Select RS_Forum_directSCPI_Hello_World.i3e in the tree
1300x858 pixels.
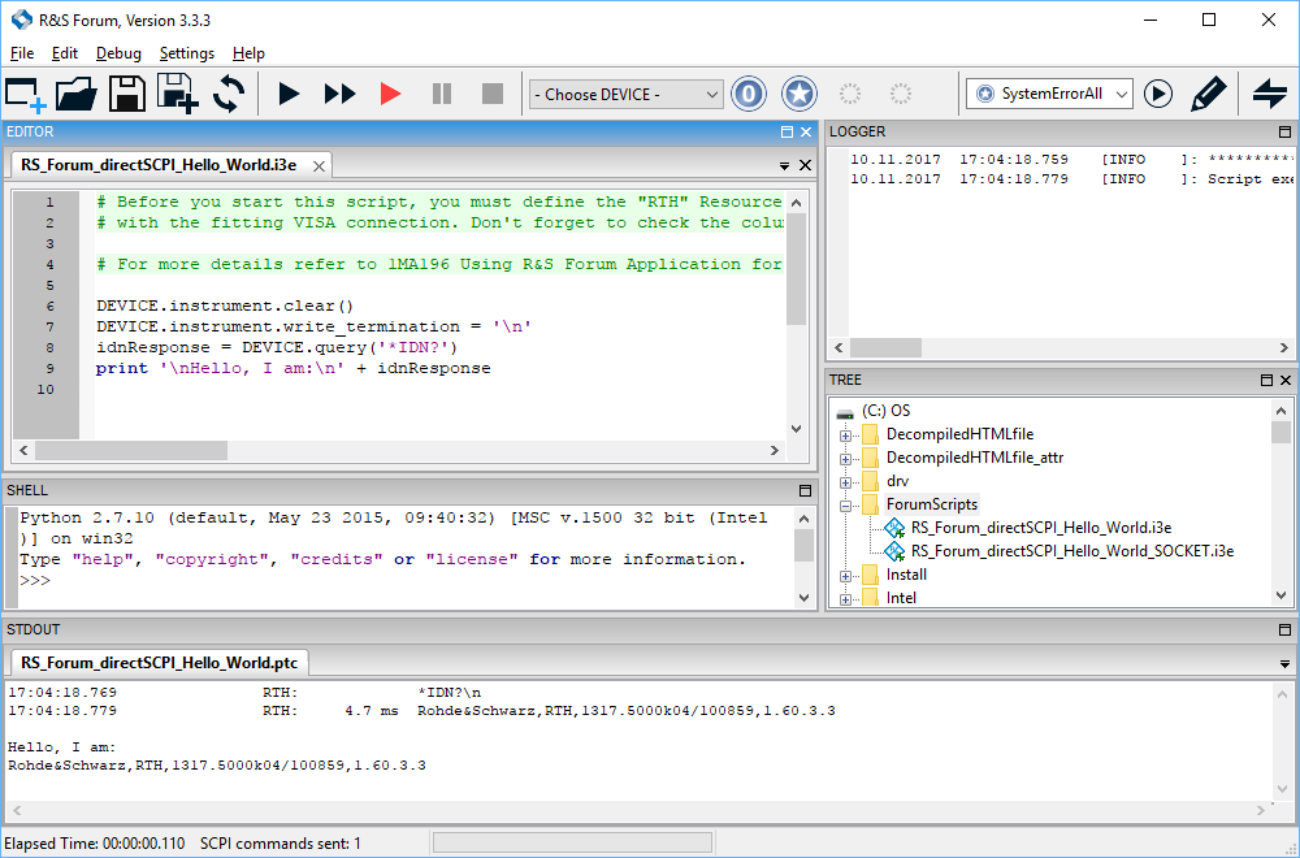pos(1041,528)
